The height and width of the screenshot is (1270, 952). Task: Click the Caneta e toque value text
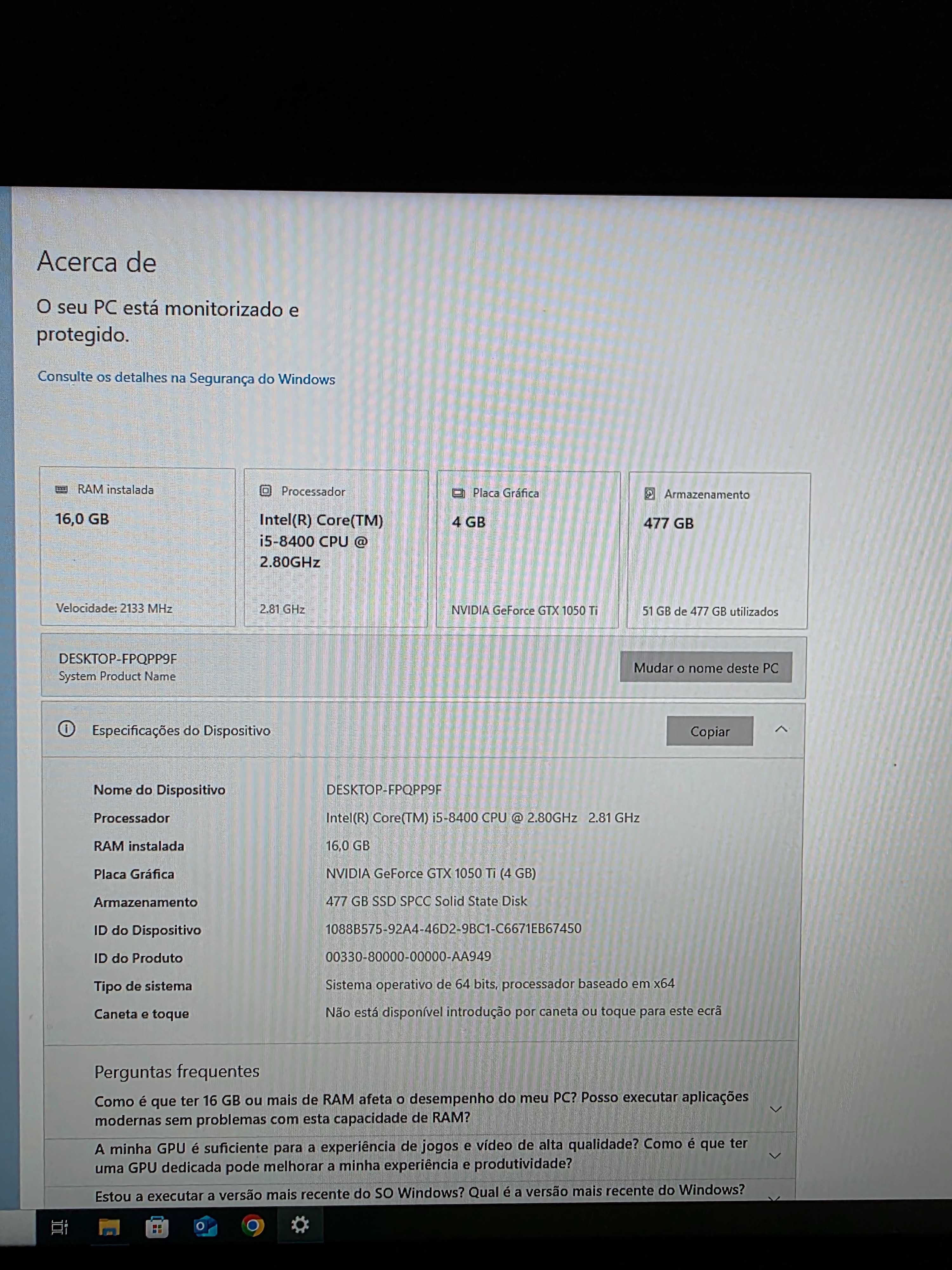pyautogui.click(x=523, y=1011)
